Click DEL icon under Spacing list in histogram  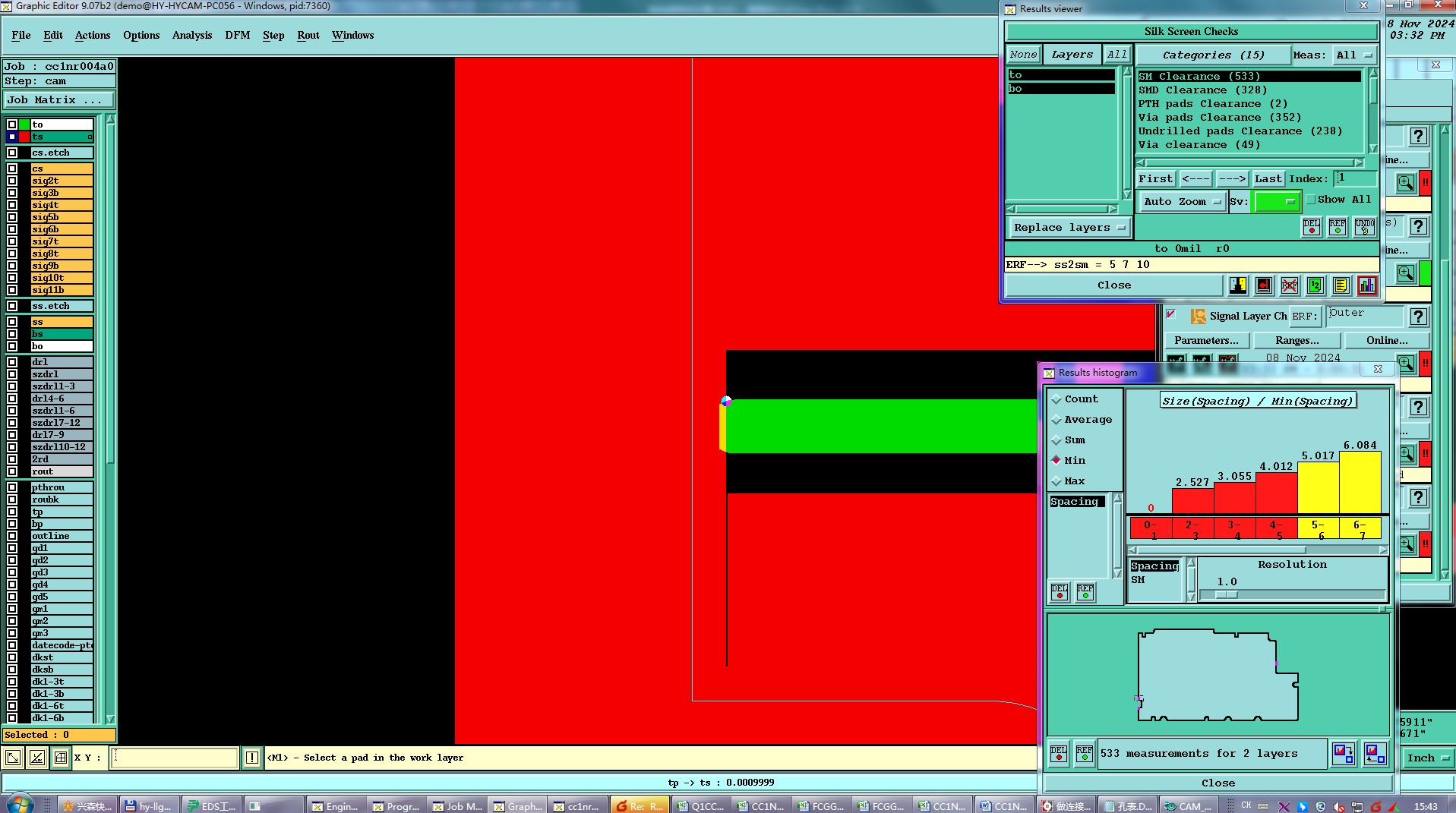(1060, 592)
